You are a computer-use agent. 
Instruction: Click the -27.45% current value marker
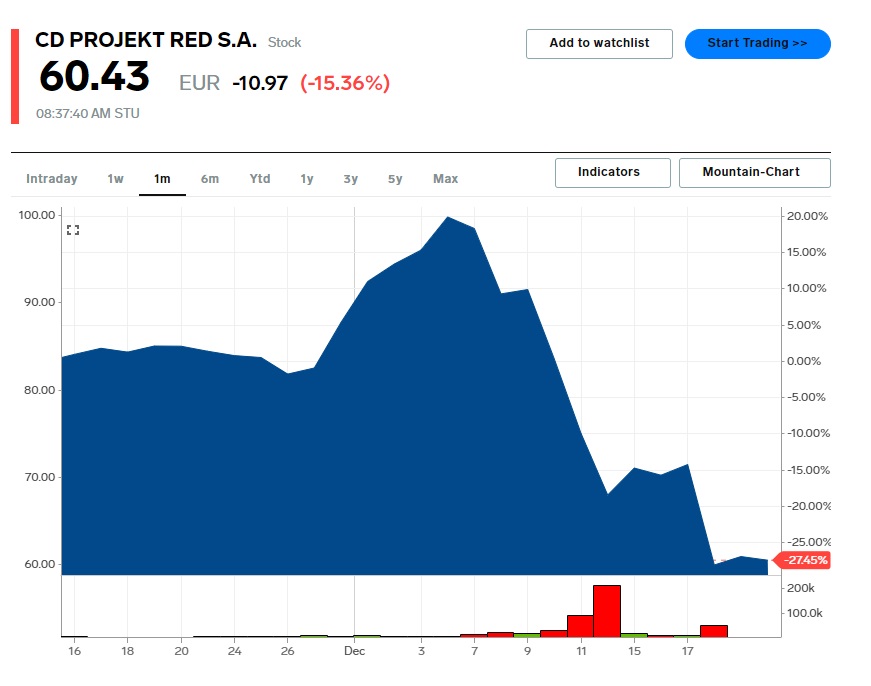pos(803,560)
